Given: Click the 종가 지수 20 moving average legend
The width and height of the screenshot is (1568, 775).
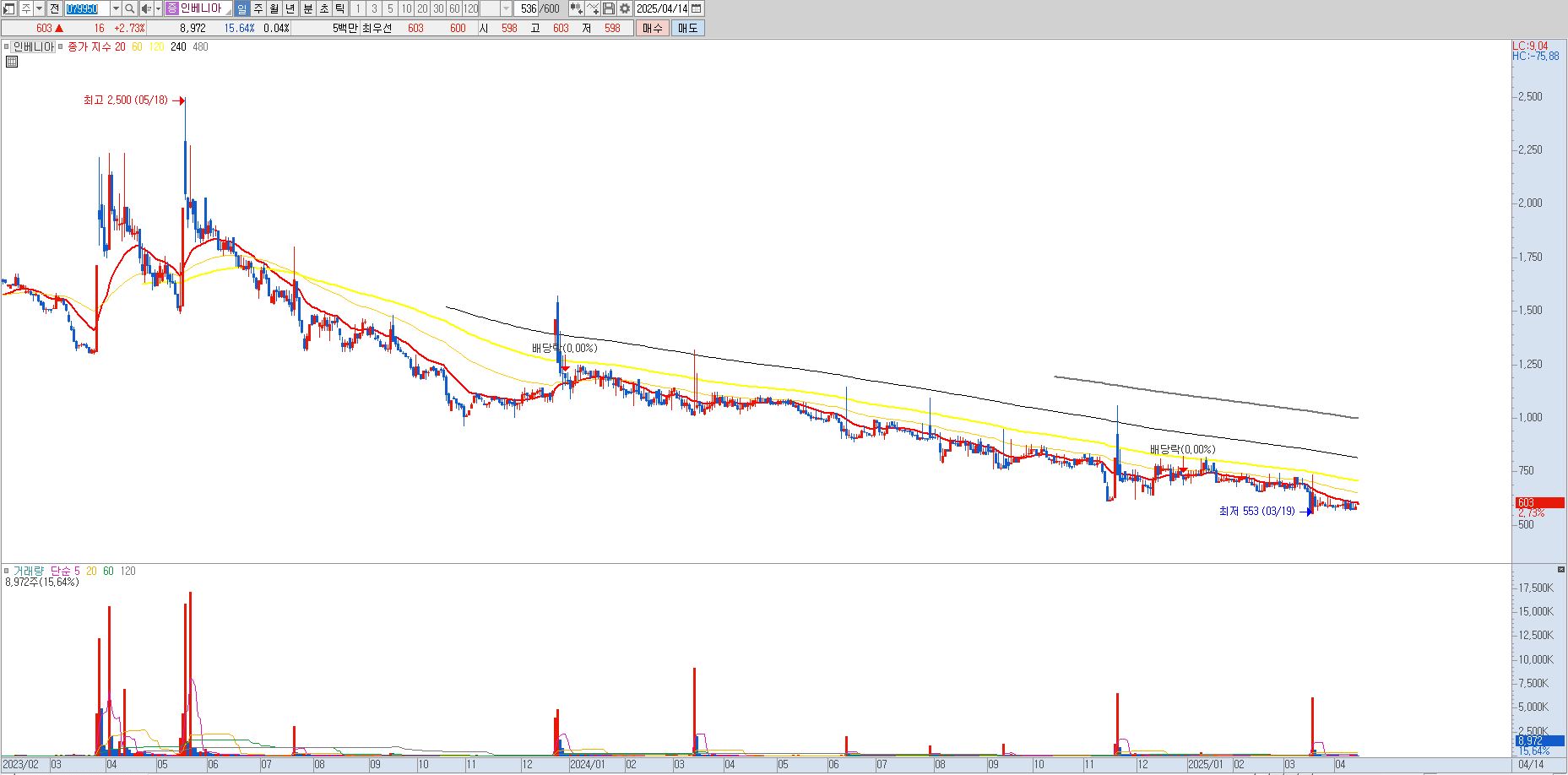Looking at the screenshot, I should (x=96, y=47).
